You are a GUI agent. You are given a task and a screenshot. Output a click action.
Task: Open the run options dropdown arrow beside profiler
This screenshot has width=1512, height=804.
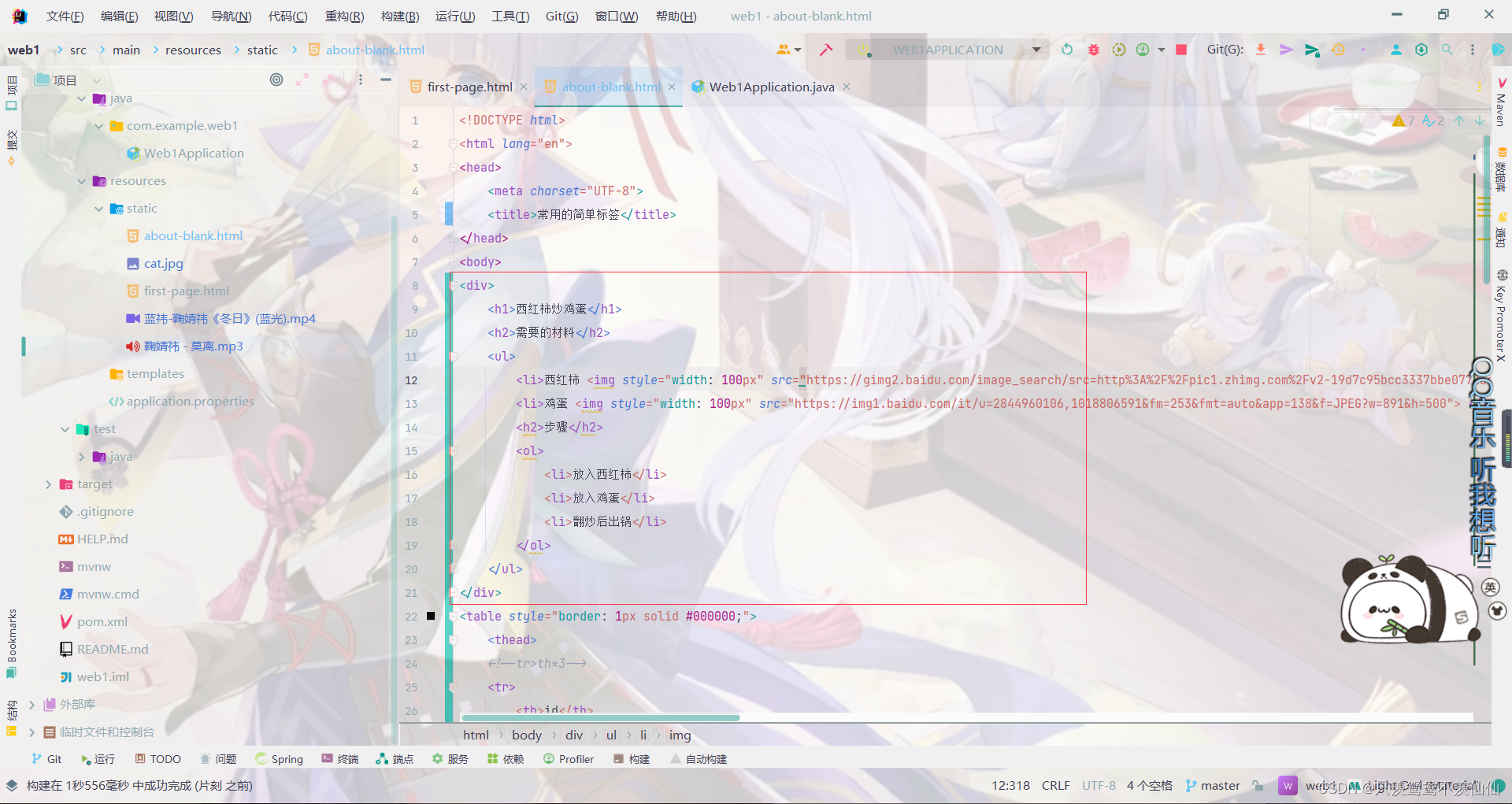[x=1162, y=50]
